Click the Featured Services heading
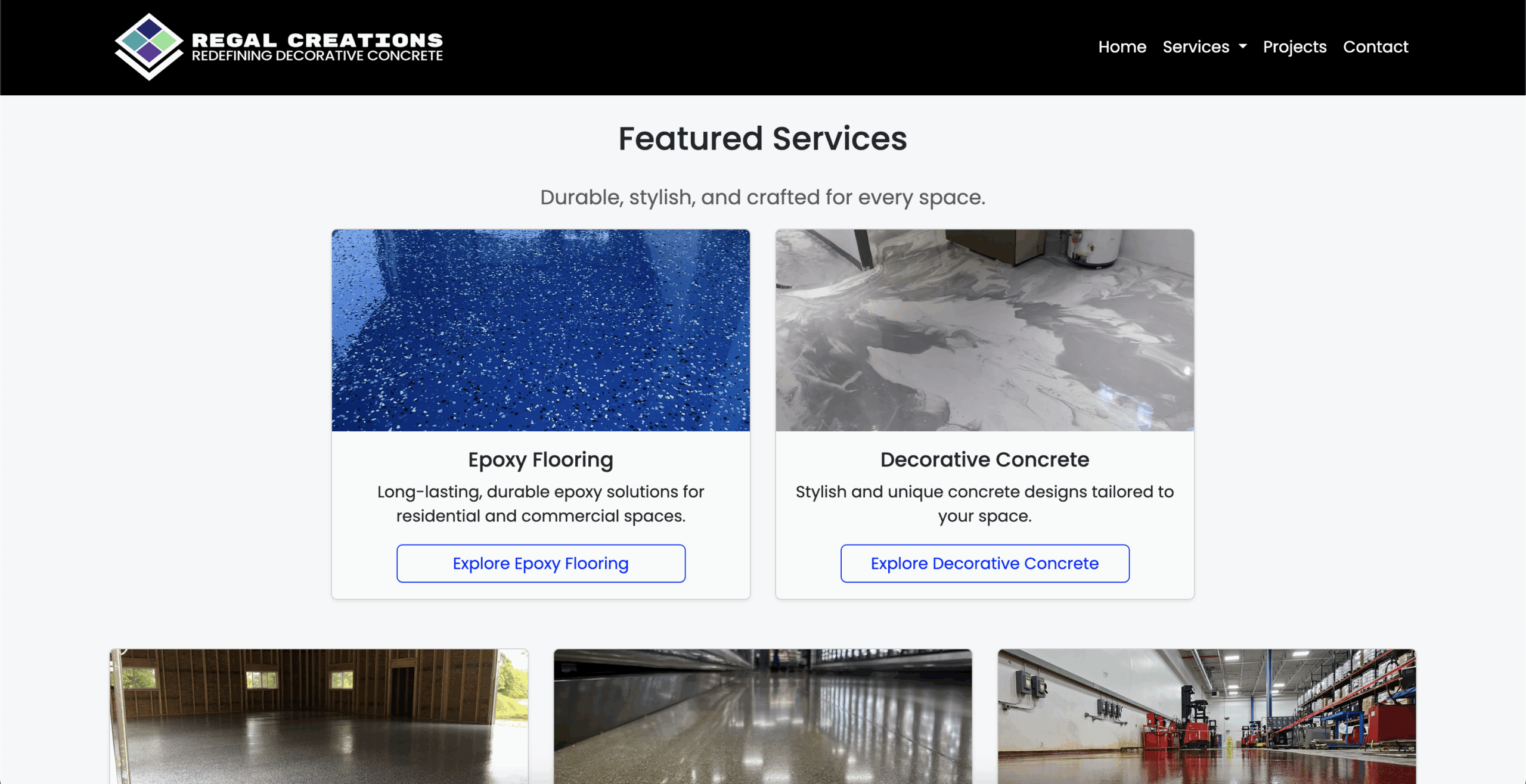 coord(763,138)
